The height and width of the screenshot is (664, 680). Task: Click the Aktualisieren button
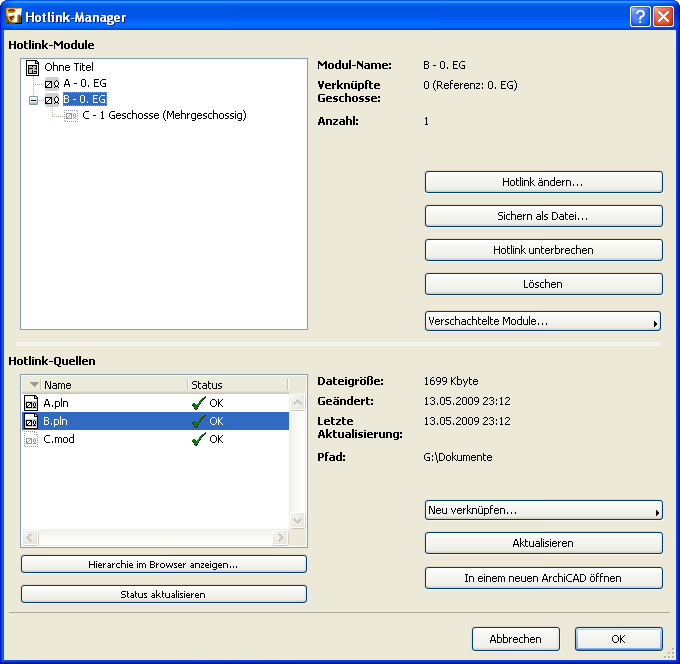(x=544, y=543)
